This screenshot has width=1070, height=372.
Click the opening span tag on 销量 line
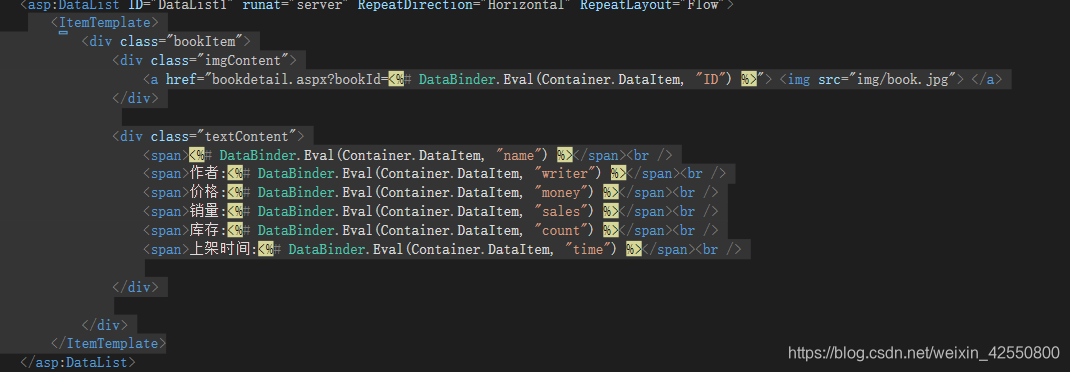(166, 212)
